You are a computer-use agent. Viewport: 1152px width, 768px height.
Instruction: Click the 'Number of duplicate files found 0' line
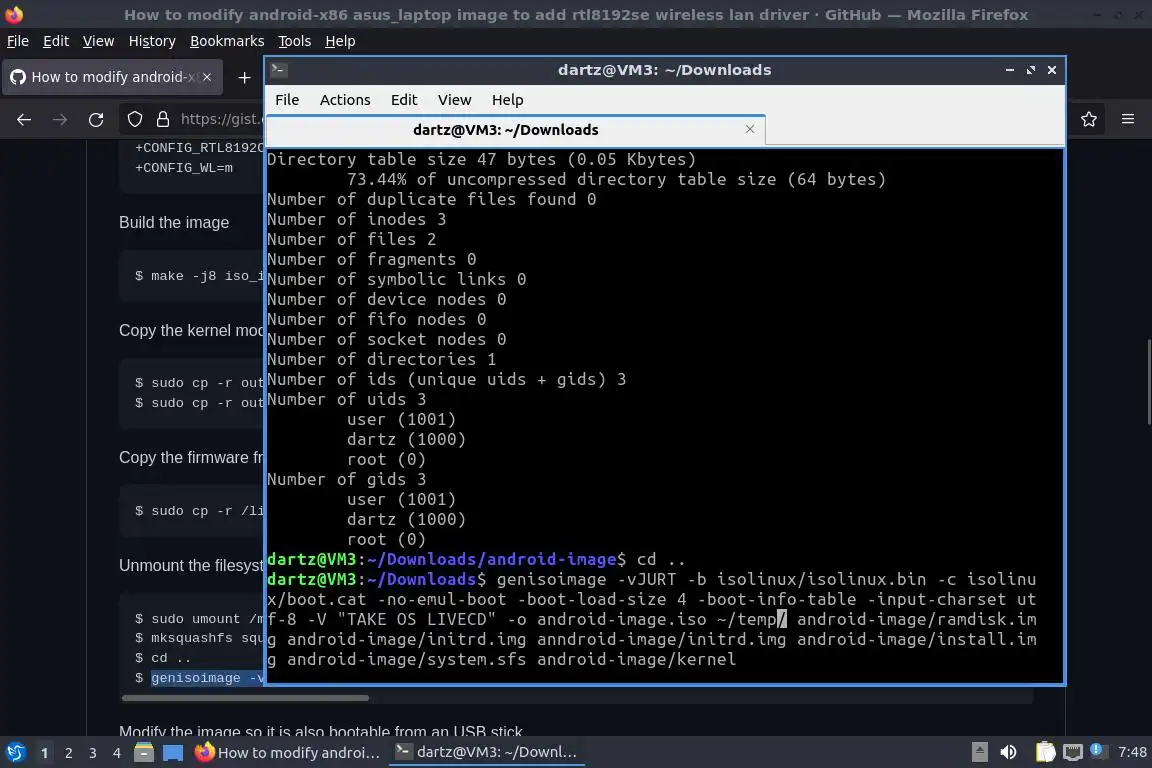point(431,199)
